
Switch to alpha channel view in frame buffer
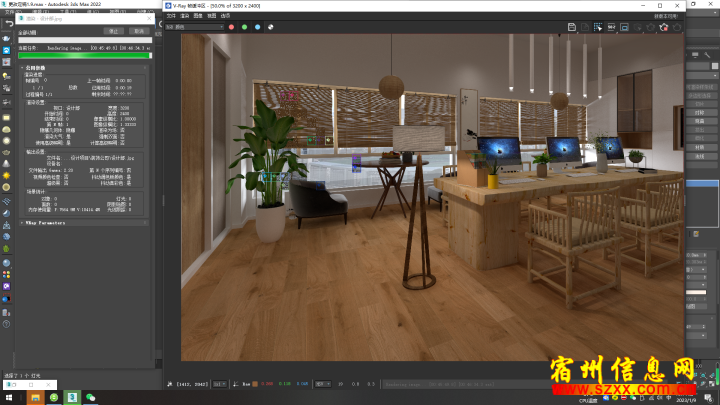270,27
